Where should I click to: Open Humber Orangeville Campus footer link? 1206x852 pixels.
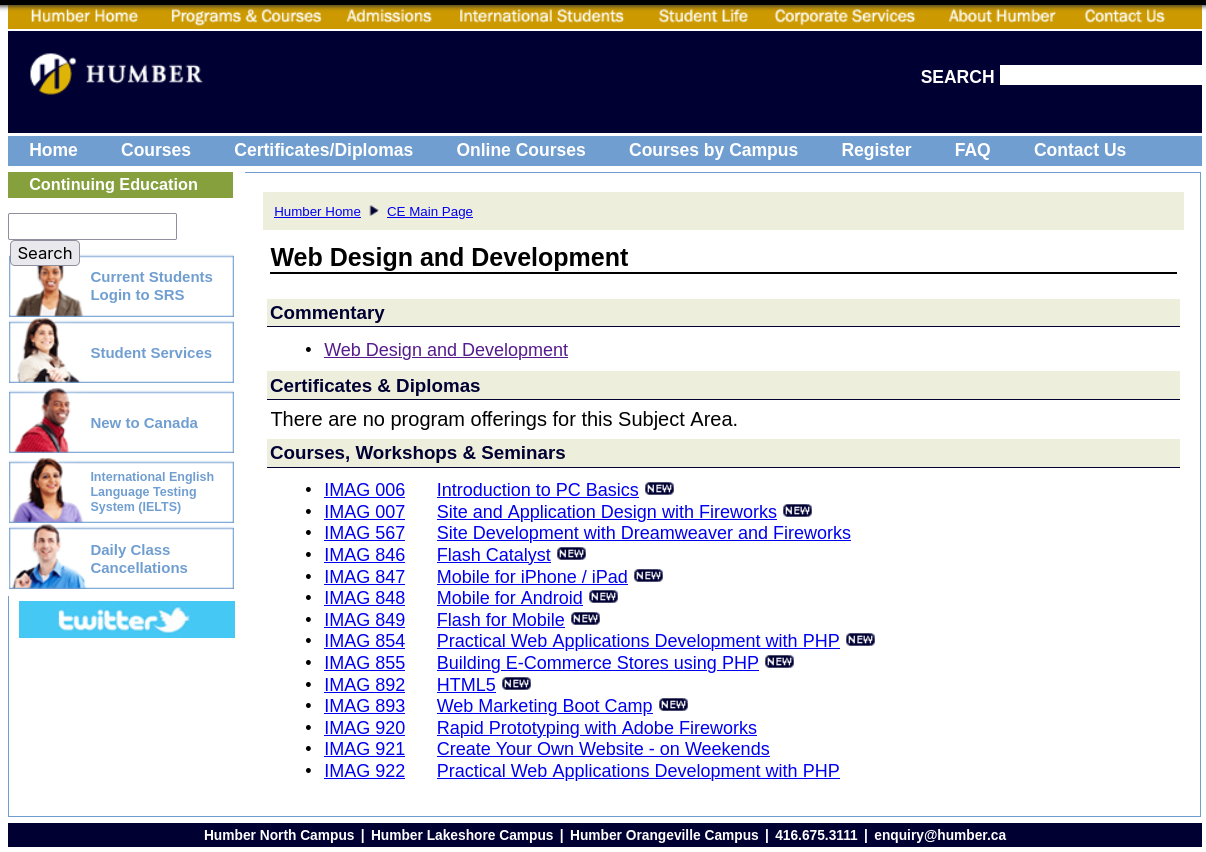(664, 835)
